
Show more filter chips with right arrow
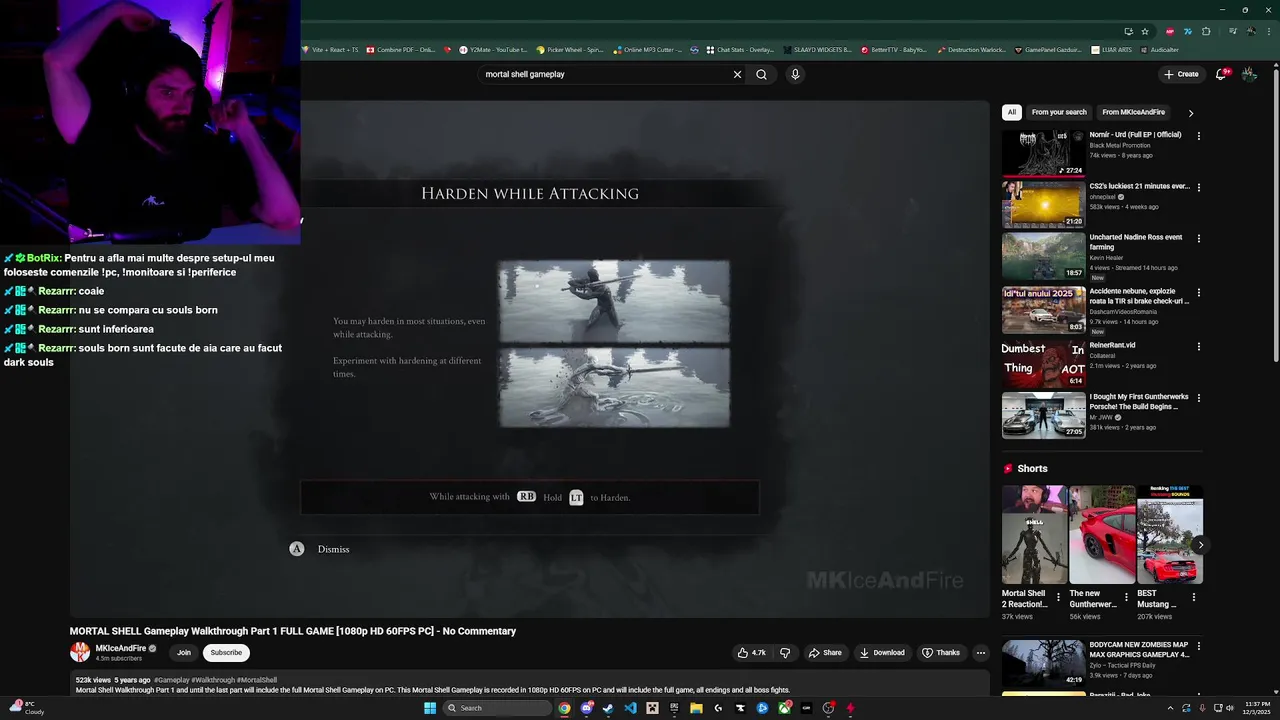coord(1190,113)
